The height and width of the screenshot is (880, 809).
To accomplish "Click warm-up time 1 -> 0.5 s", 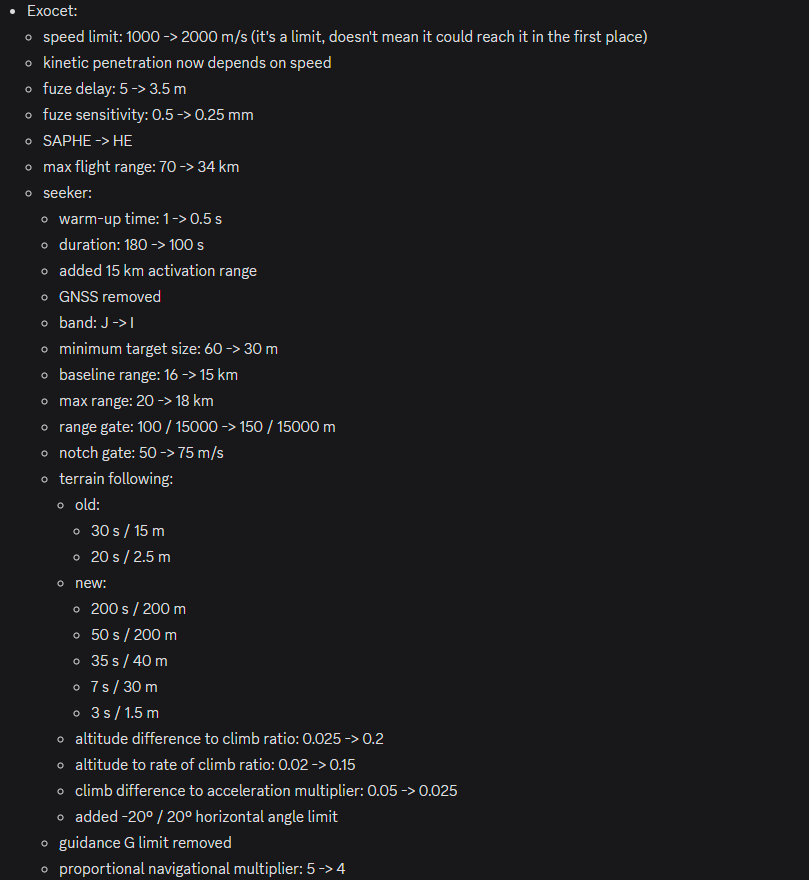I will coord(140,219).
